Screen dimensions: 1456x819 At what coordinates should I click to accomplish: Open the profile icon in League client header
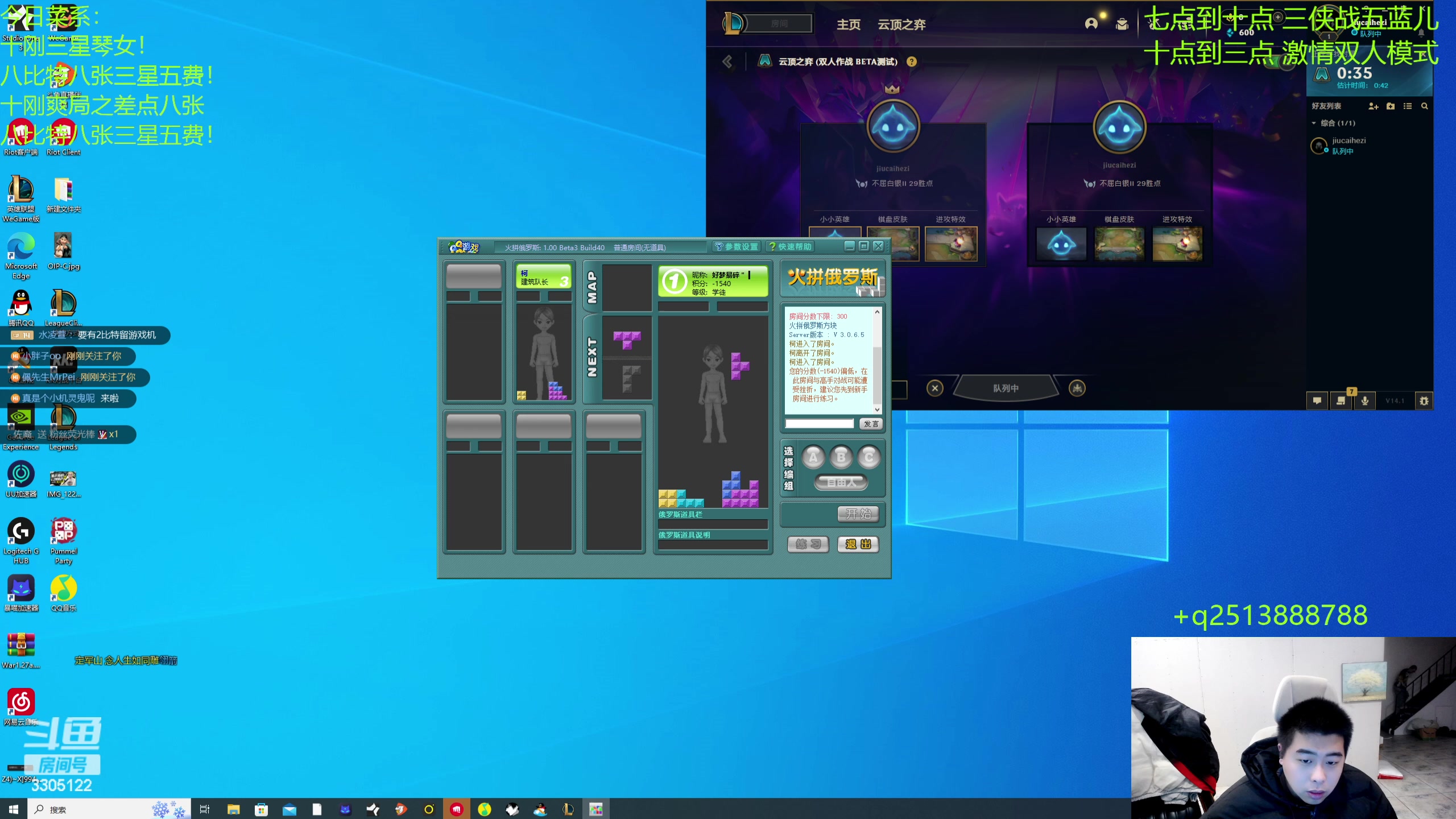pyautogui.click(x=1091, y=23)
